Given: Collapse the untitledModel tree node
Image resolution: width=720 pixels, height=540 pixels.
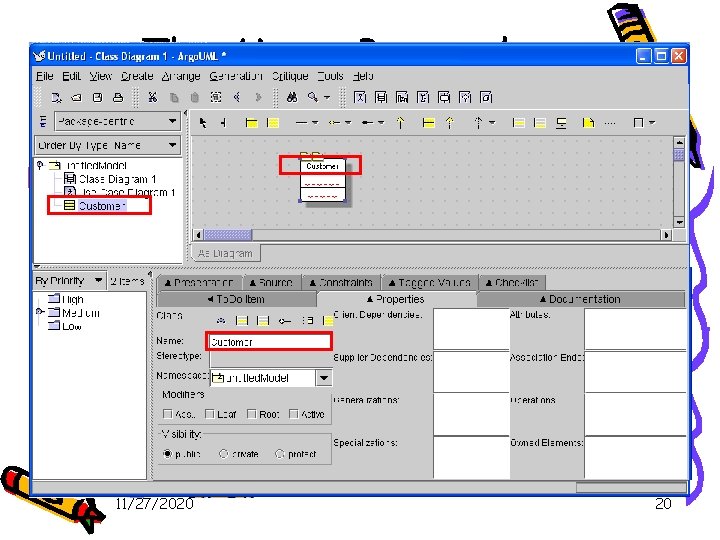Looking at the screenshot, I should (40, 165).
